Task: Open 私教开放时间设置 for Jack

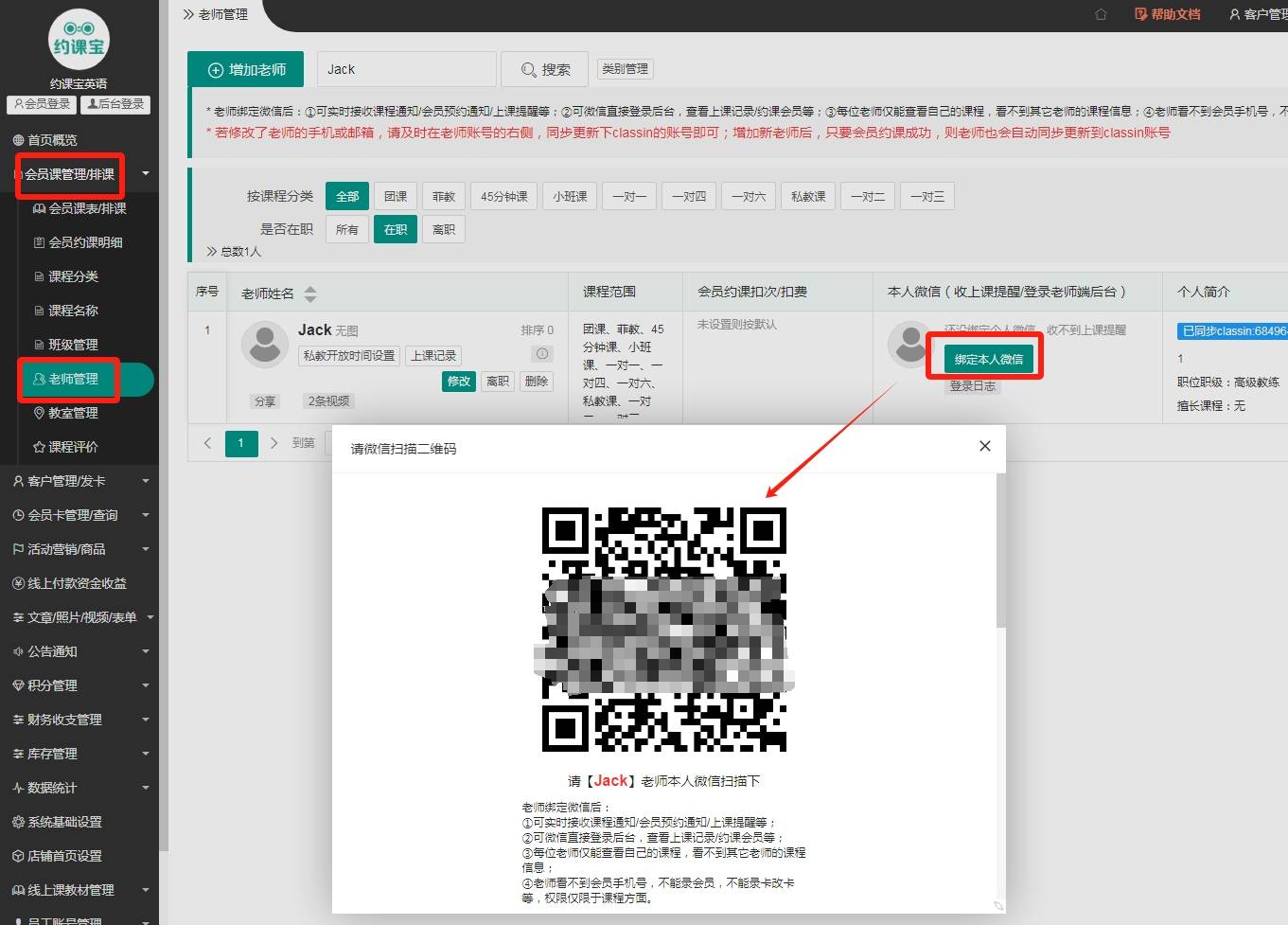Action: 349,356
